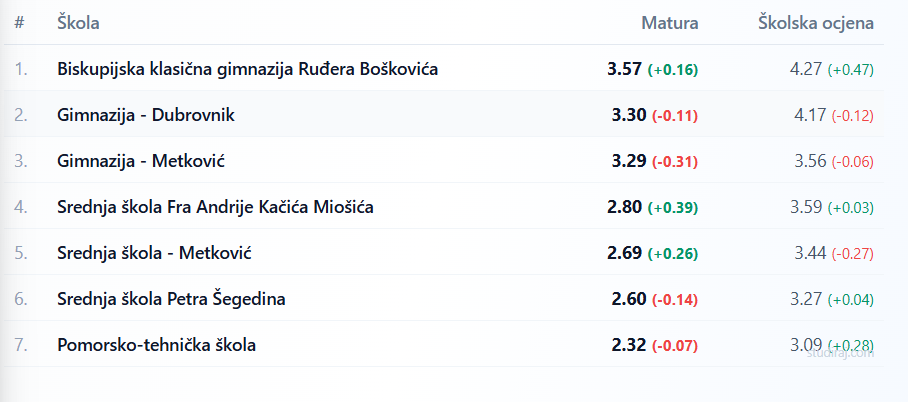
Task: Sort by the Matura column header
Action: pyautogui.click(x=669, y=23)
